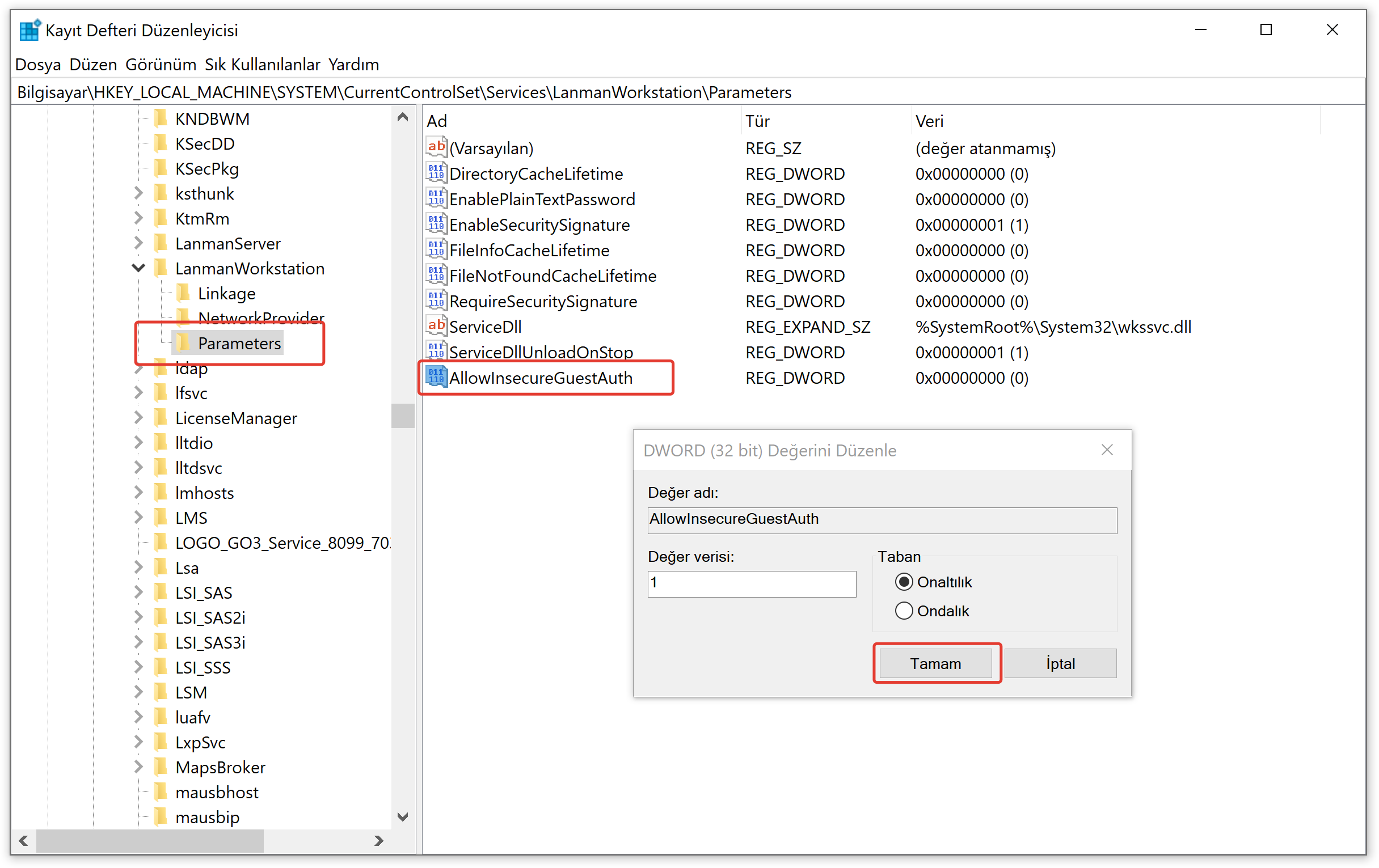Click the RequireSecuritySignature DWORD icon
The width and height of the screenshot is (1379, 868).
click(436, 301)
